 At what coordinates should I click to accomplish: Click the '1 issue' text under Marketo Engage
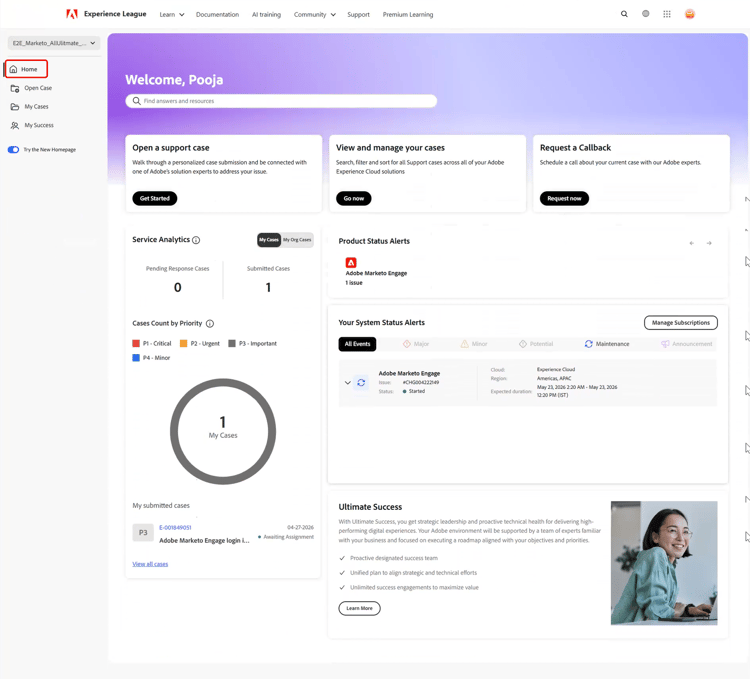coord(354,283)
